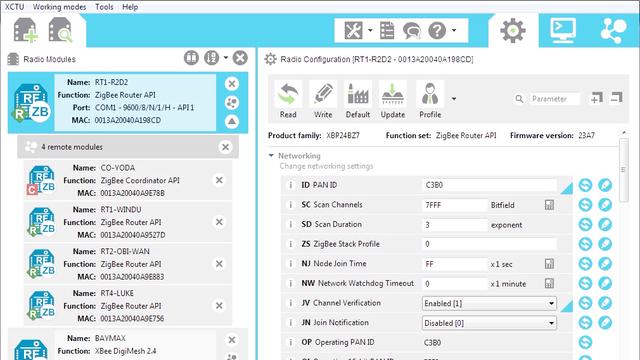Refresh the SC Scan Channels parameter
Screen dimensions: 640x360
[585, 204]
